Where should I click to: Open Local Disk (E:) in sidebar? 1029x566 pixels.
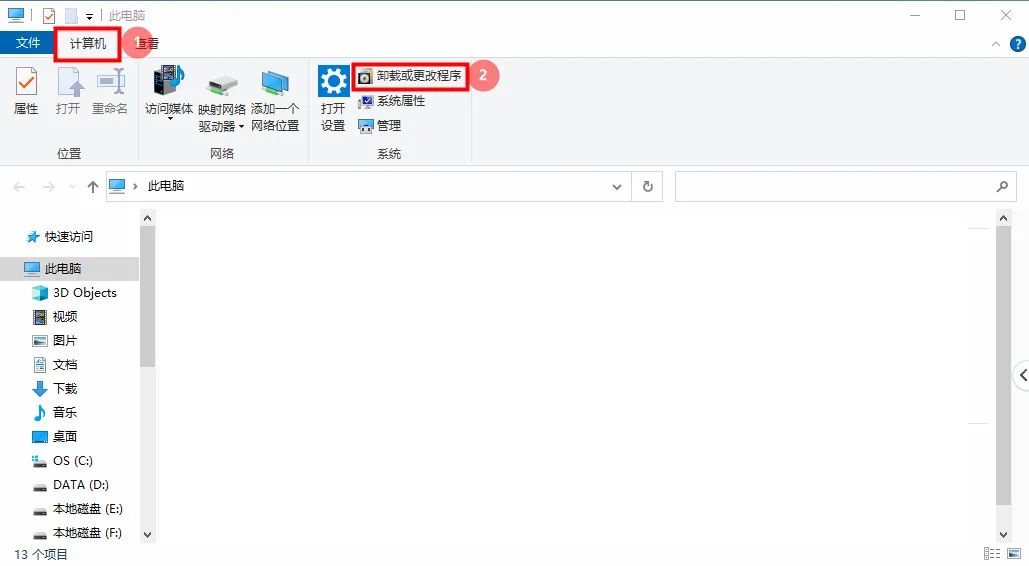click(x=77, y=509)
